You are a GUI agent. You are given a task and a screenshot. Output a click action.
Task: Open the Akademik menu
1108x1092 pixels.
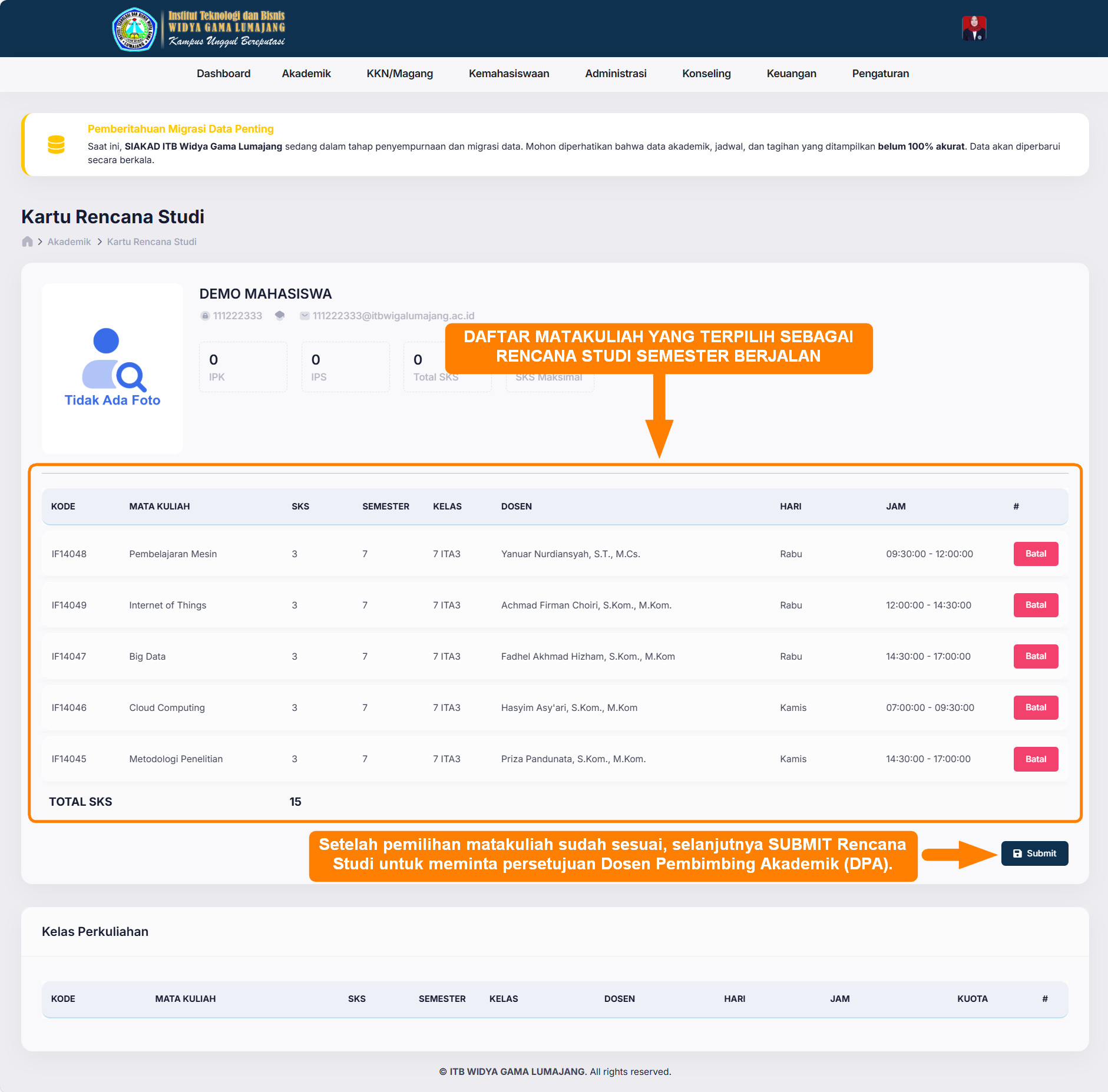pyautogui.click(x=306, y=74)
